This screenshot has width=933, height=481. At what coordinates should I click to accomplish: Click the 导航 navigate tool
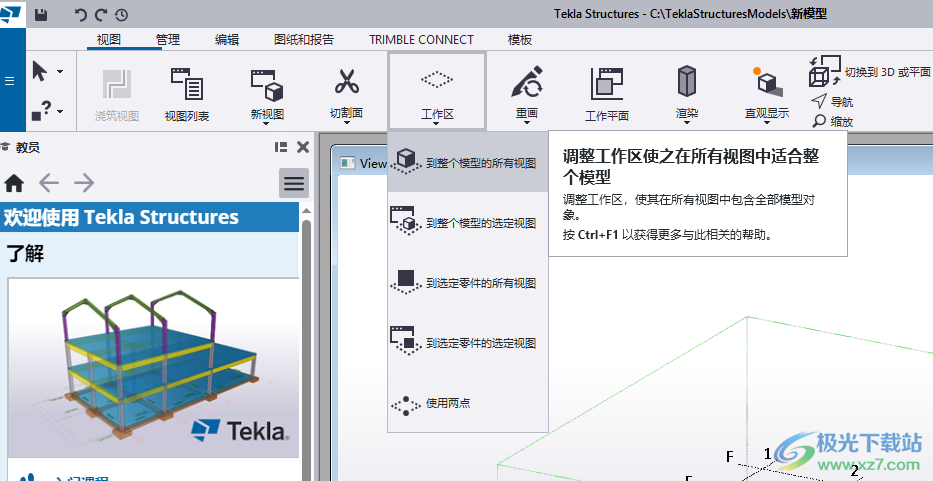(832, 101)
